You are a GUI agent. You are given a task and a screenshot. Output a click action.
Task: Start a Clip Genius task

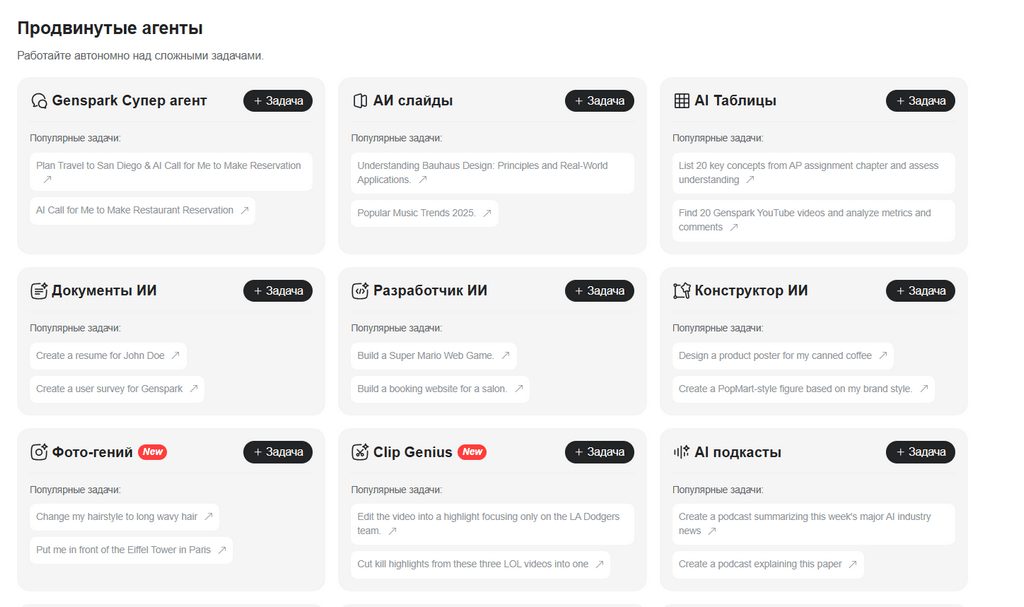point(599,452)
